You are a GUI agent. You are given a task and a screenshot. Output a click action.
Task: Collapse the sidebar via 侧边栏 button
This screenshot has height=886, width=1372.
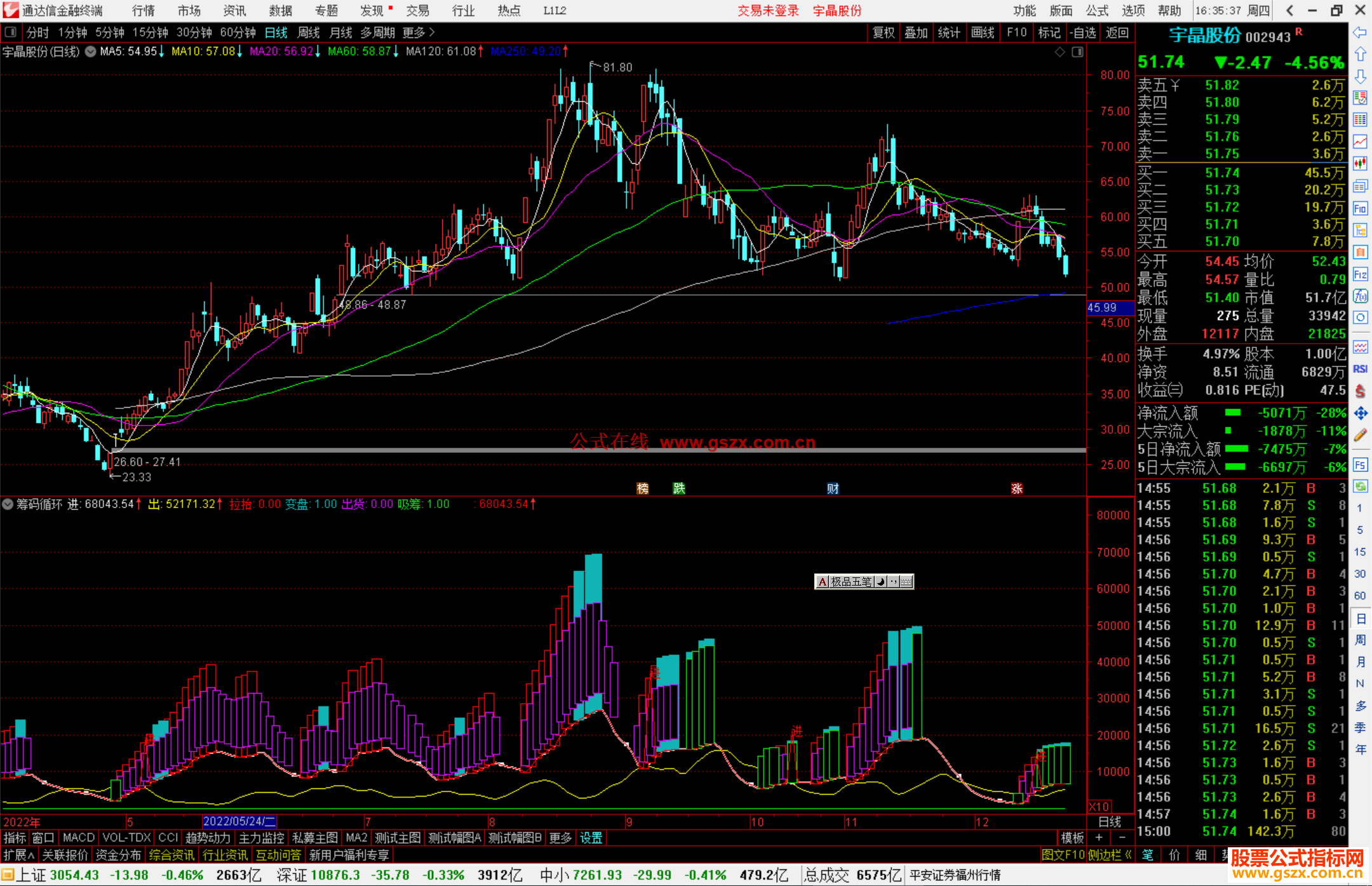1110,855
